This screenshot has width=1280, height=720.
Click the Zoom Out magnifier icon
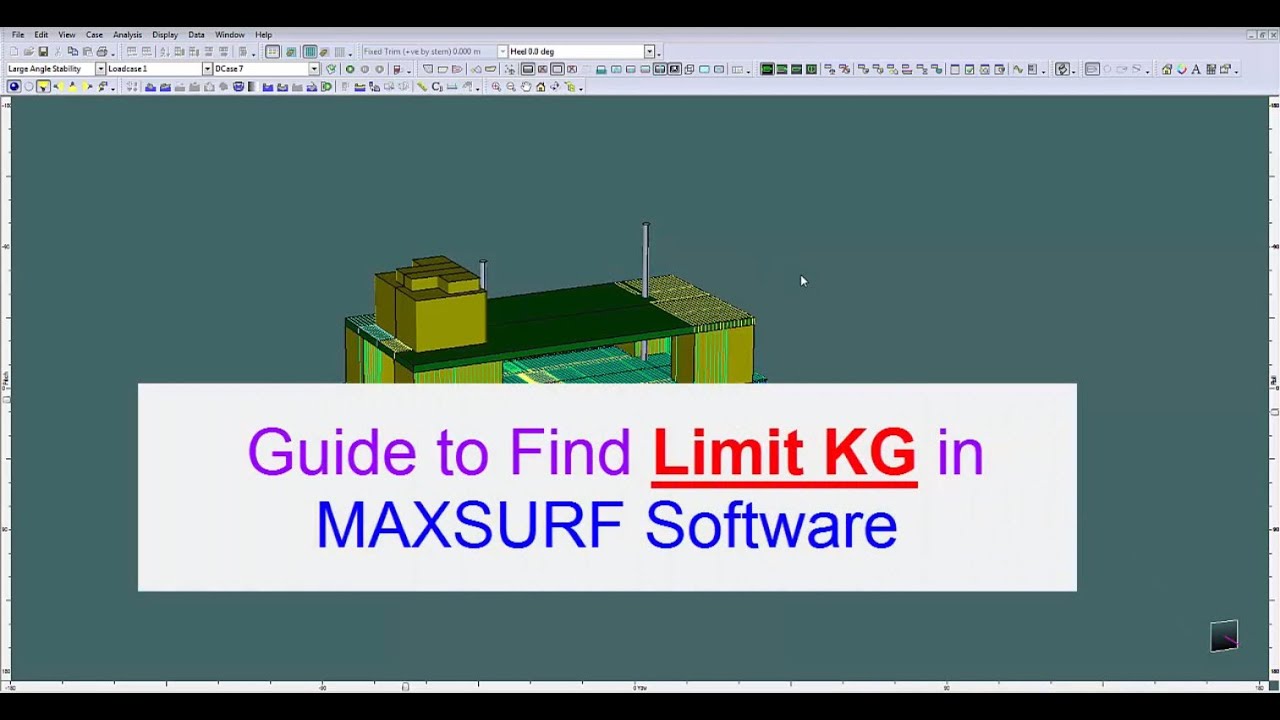[511, 87]
